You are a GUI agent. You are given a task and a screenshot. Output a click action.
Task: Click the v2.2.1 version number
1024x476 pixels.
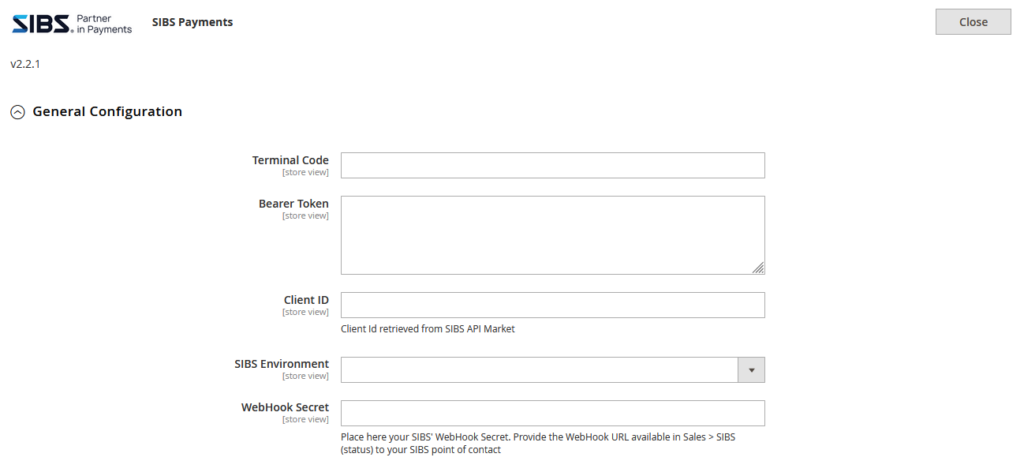(x=25, y=64)
